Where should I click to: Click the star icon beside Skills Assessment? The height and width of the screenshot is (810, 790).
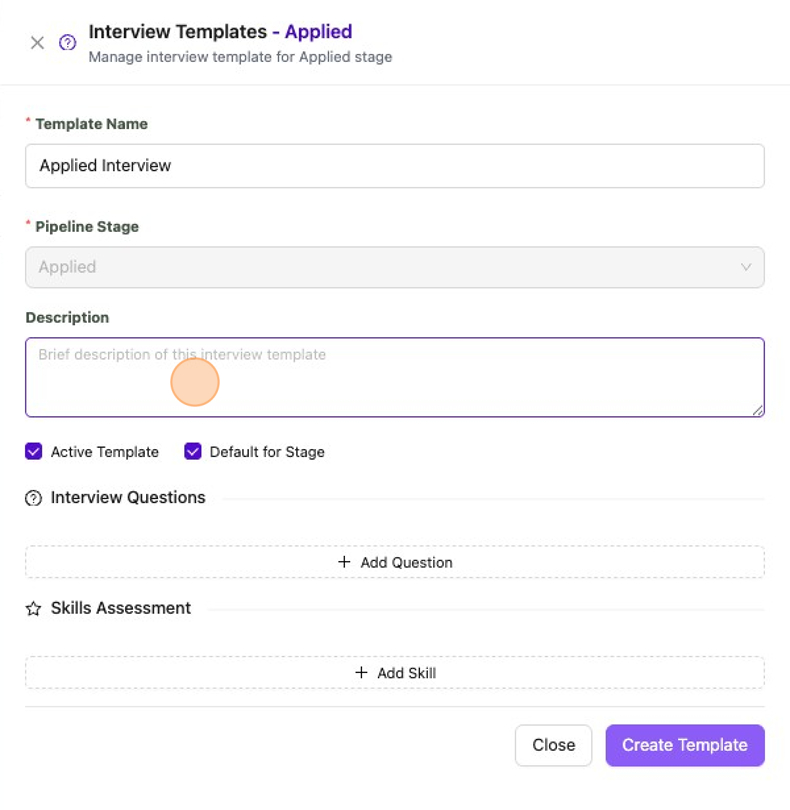[x=33, y=608]
